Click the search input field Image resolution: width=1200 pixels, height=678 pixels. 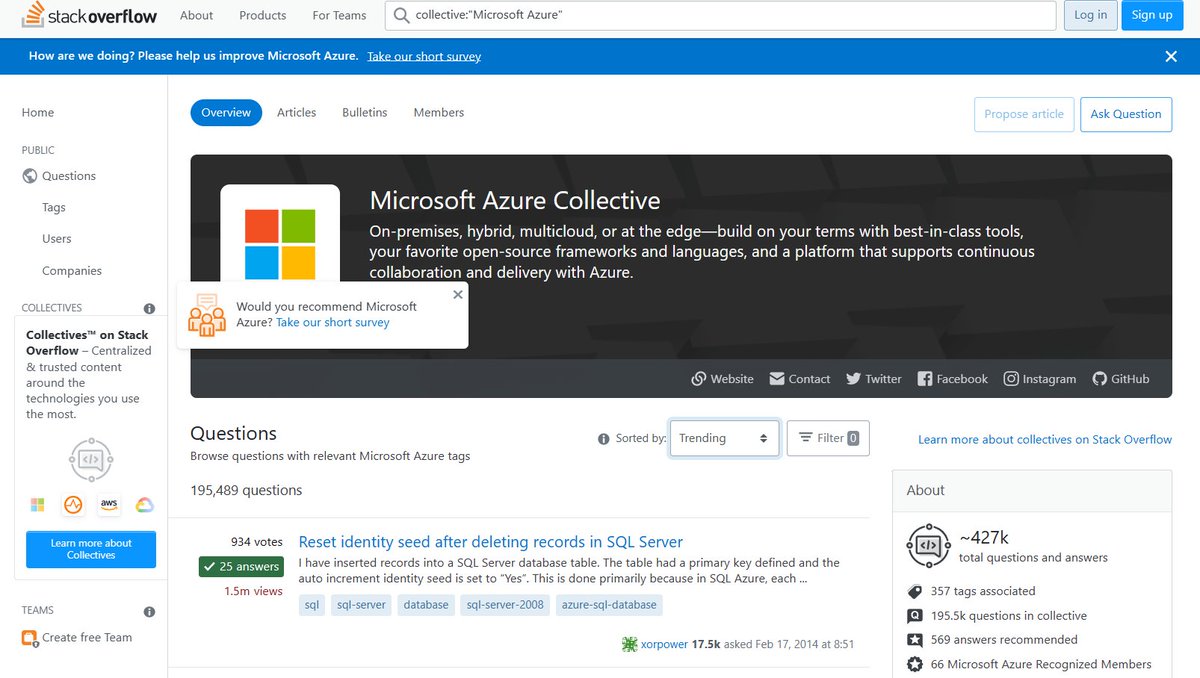click(x=721, y=15)
